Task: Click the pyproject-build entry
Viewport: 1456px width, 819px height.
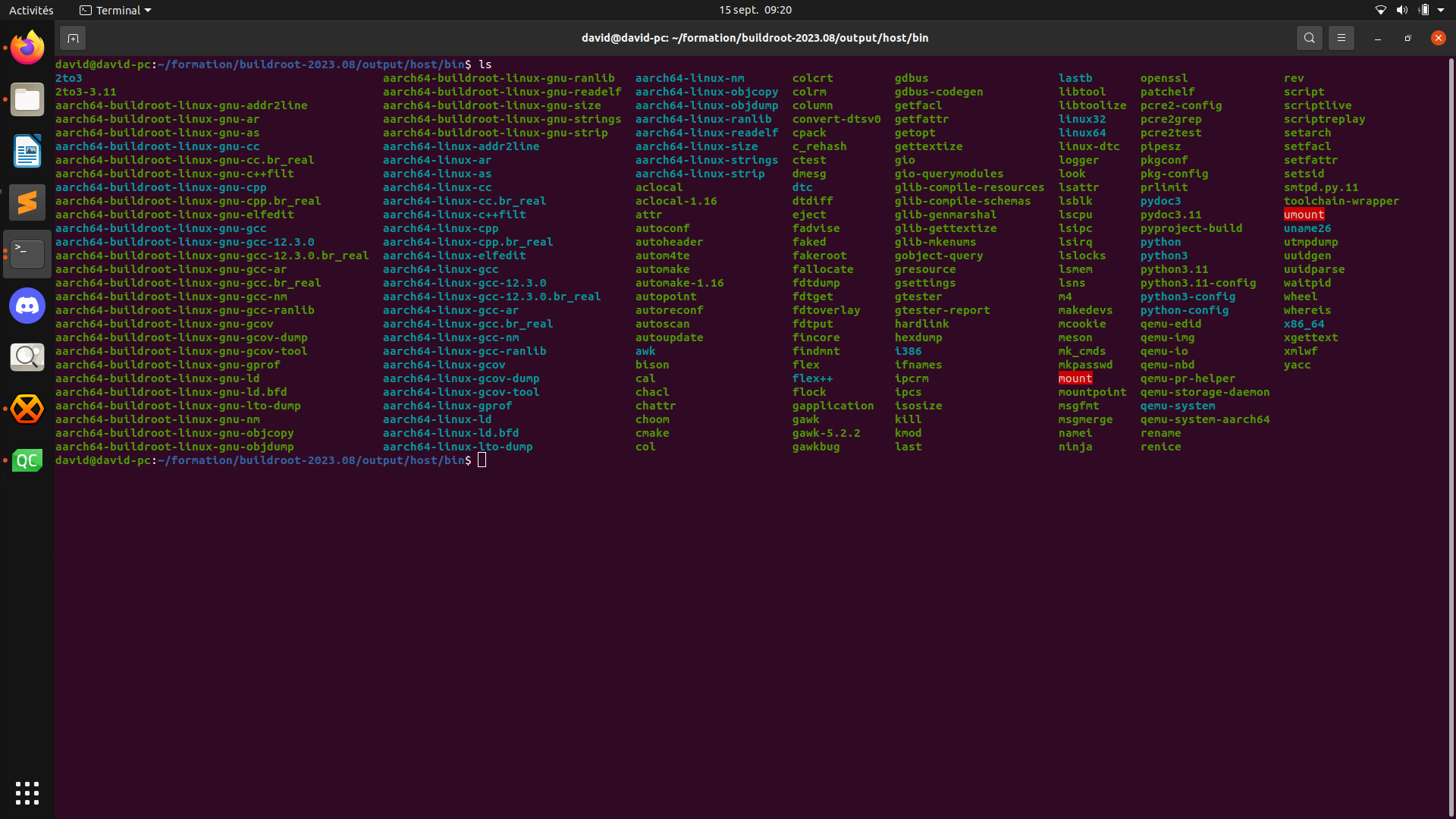Action: pyautogui.click(x=1191, y=228)
